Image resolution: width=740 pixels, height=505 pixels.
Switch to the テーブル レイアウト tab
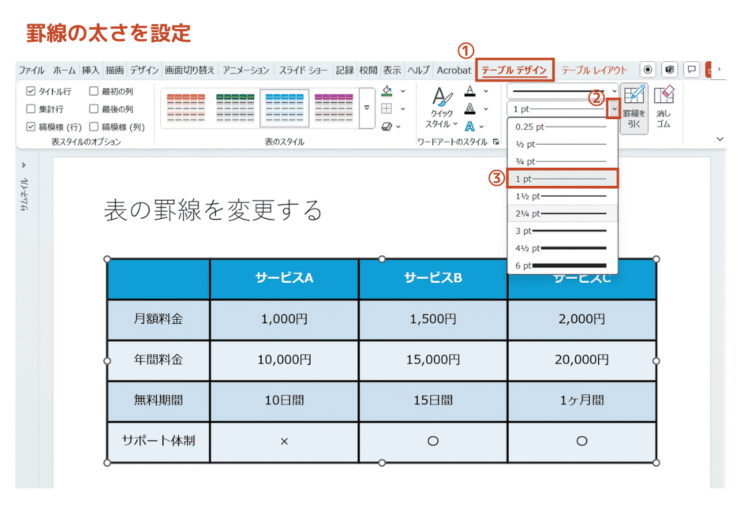click(594, 70)
